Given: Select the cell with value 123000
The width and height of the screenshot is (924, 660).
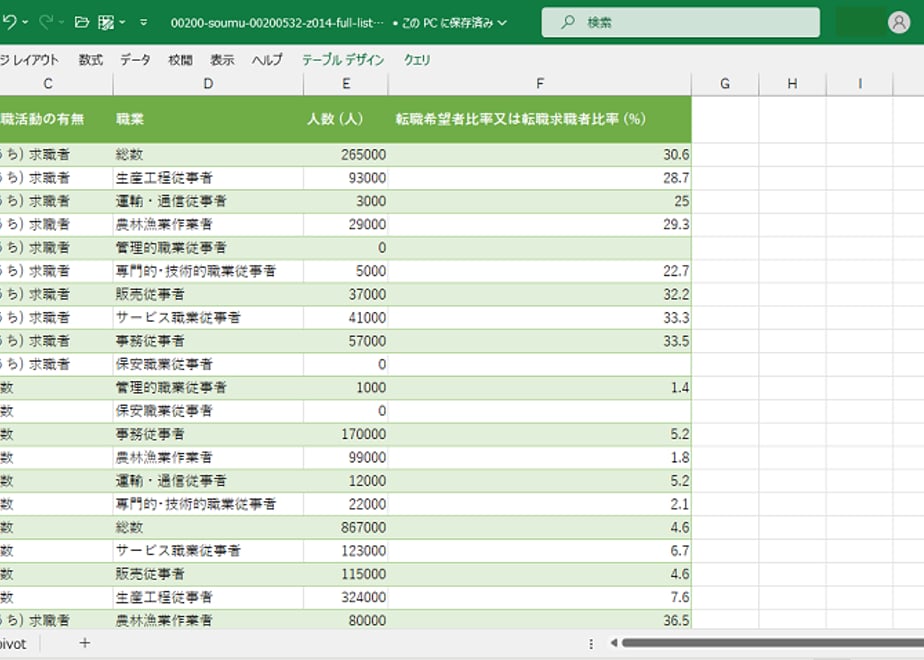Looking at the screenshot, I should 346,551.
